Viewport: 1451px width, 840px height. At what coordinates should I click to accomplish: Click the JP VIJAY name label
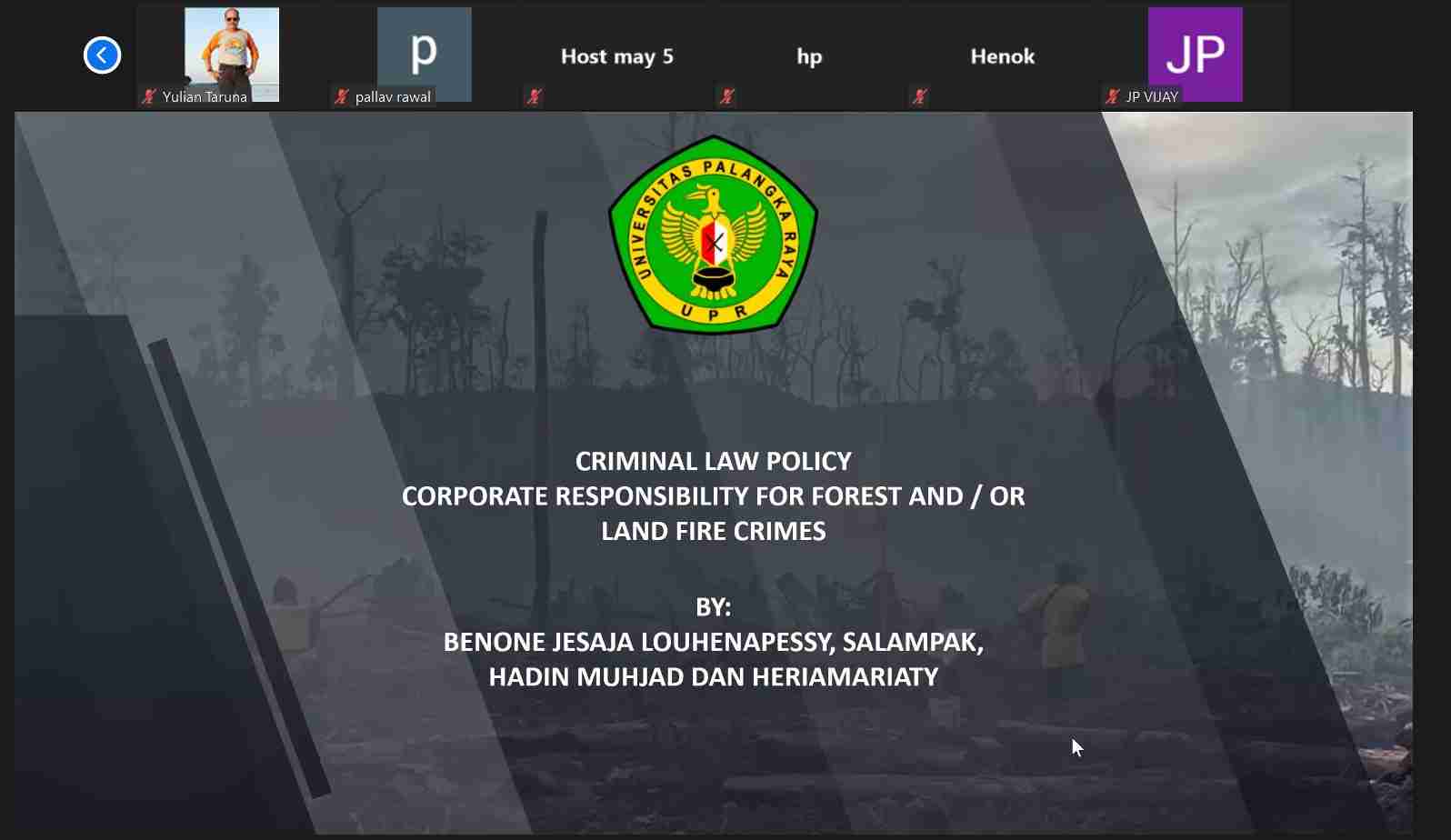tap(1152, 96)
